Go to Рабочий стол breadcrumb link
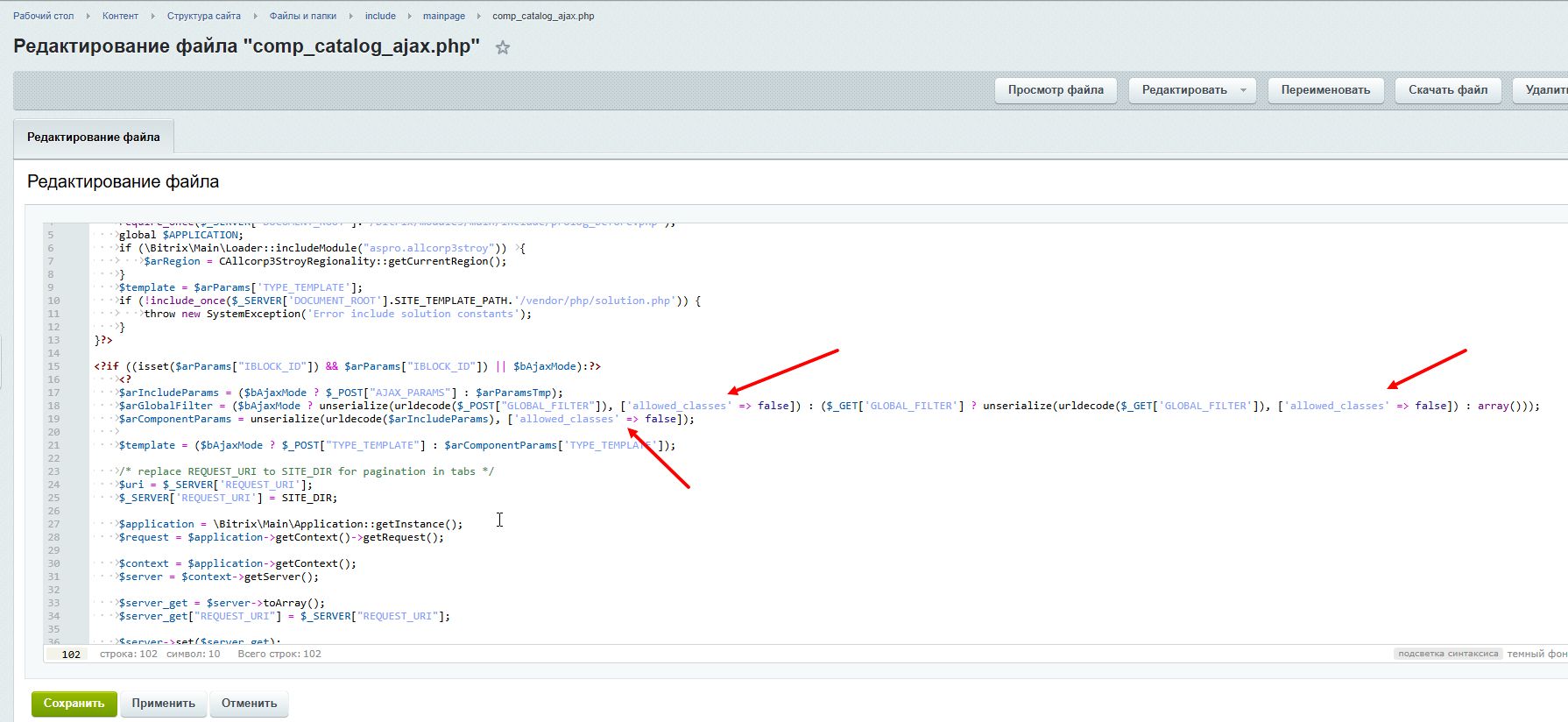This screenshot has height=722, width=1568. [43, 16]
